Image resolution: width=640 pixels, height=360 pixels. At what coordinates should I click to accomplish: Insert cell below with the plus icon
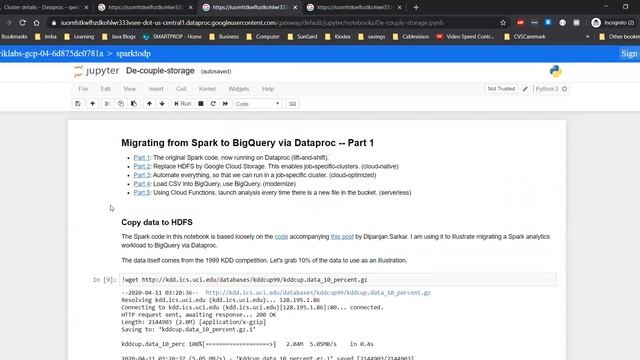93,104
